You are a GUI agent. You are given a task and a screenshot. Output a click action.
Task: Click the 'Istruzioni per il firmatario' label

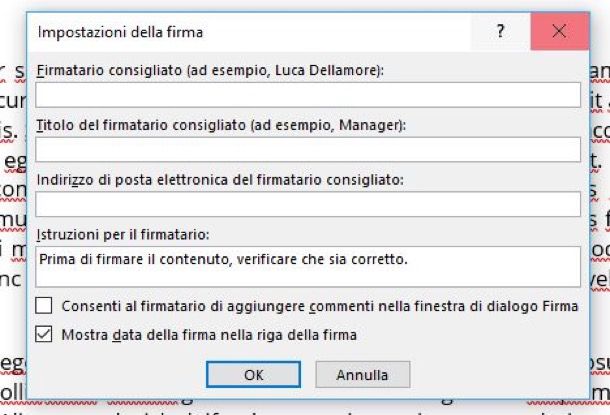point(123,235)
